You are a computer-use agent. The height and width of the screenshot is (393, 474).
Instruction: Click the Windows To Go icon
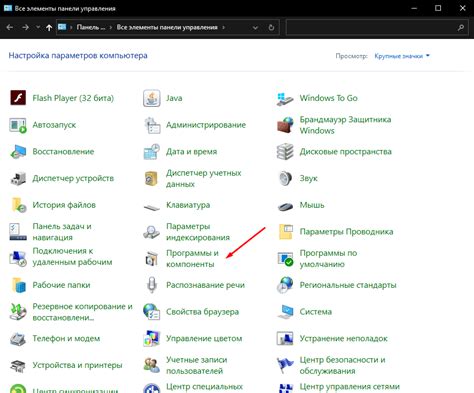pyautogui.click(x=285, y=99)
